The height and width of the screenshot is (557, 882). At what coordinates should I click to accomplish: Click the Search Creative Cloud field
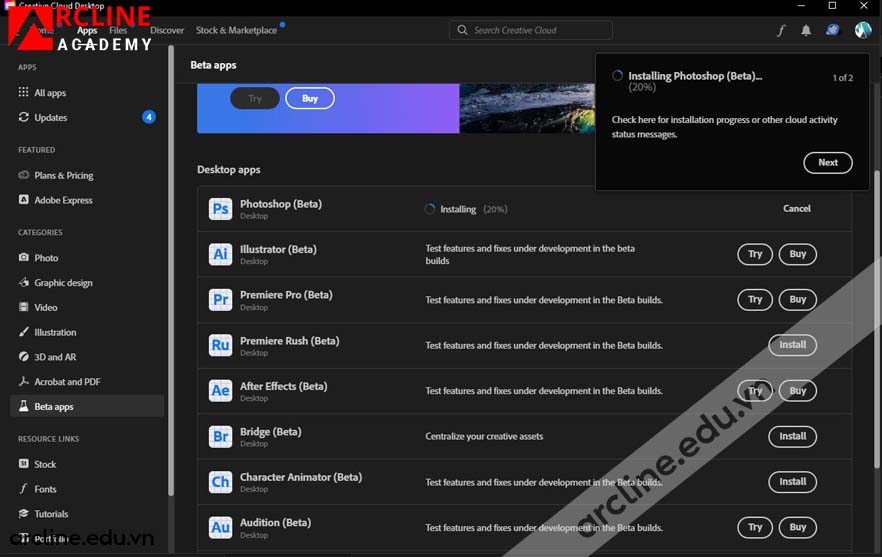tap(530, 30)
